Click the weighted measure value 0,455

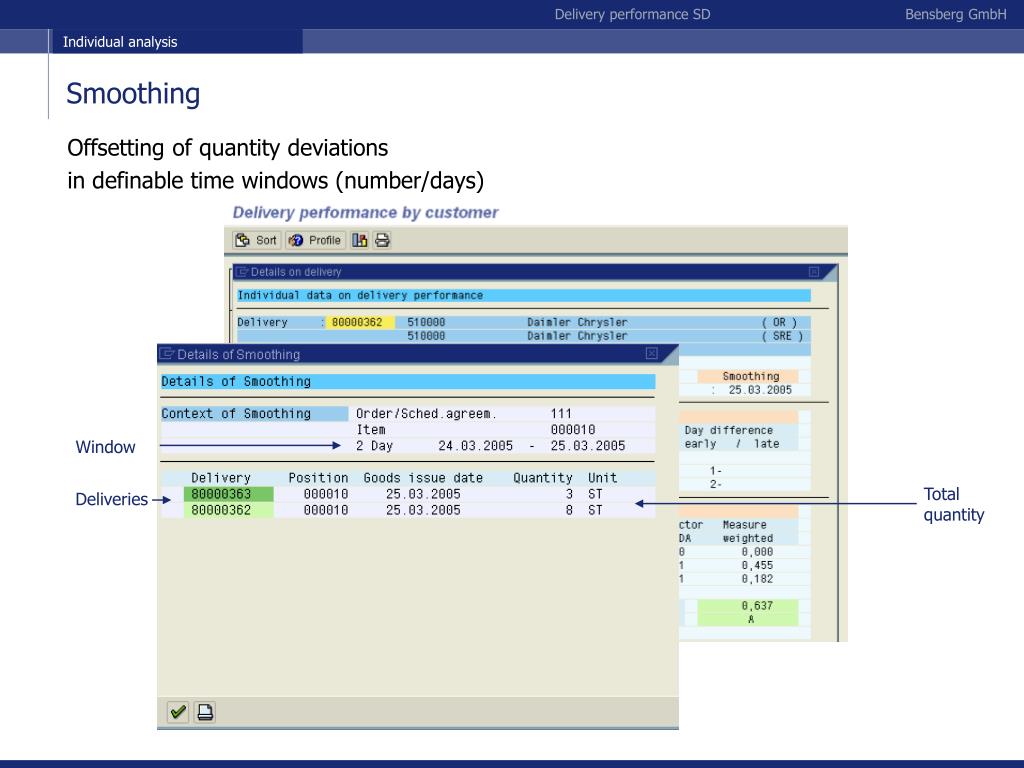click(757, 566)
